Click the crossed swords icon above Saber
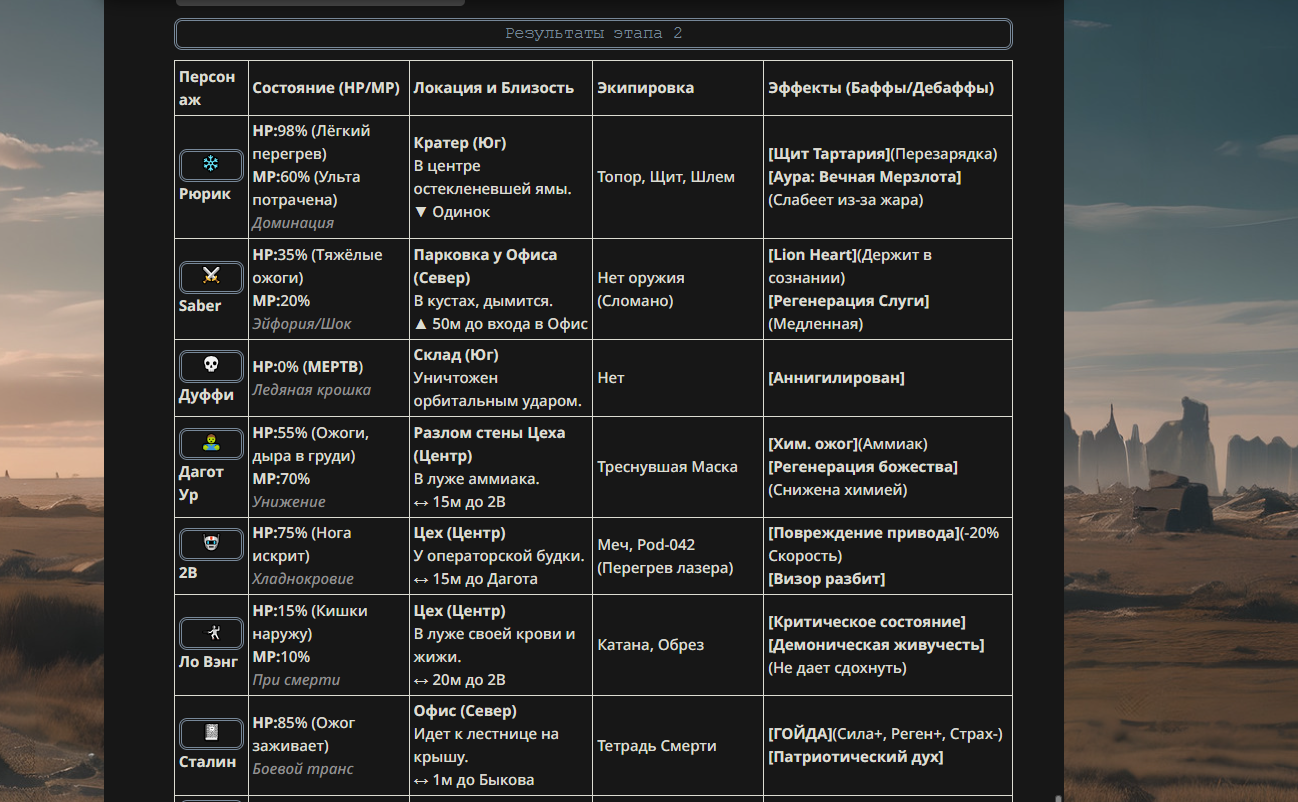 (x=211, y=277)
